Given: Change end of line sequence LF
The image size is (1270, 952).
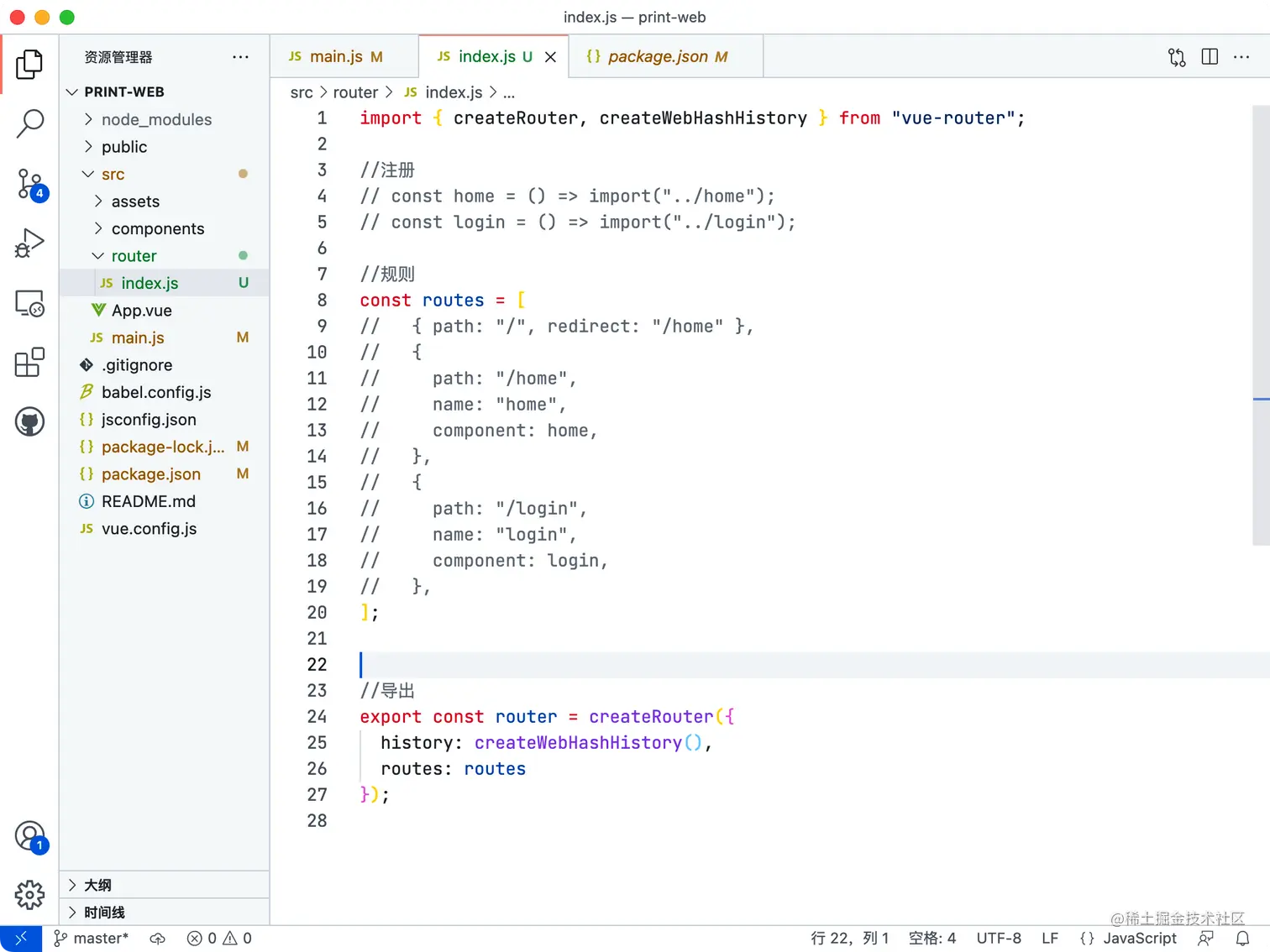Looking at the screenshot, I should (1050, 939).
